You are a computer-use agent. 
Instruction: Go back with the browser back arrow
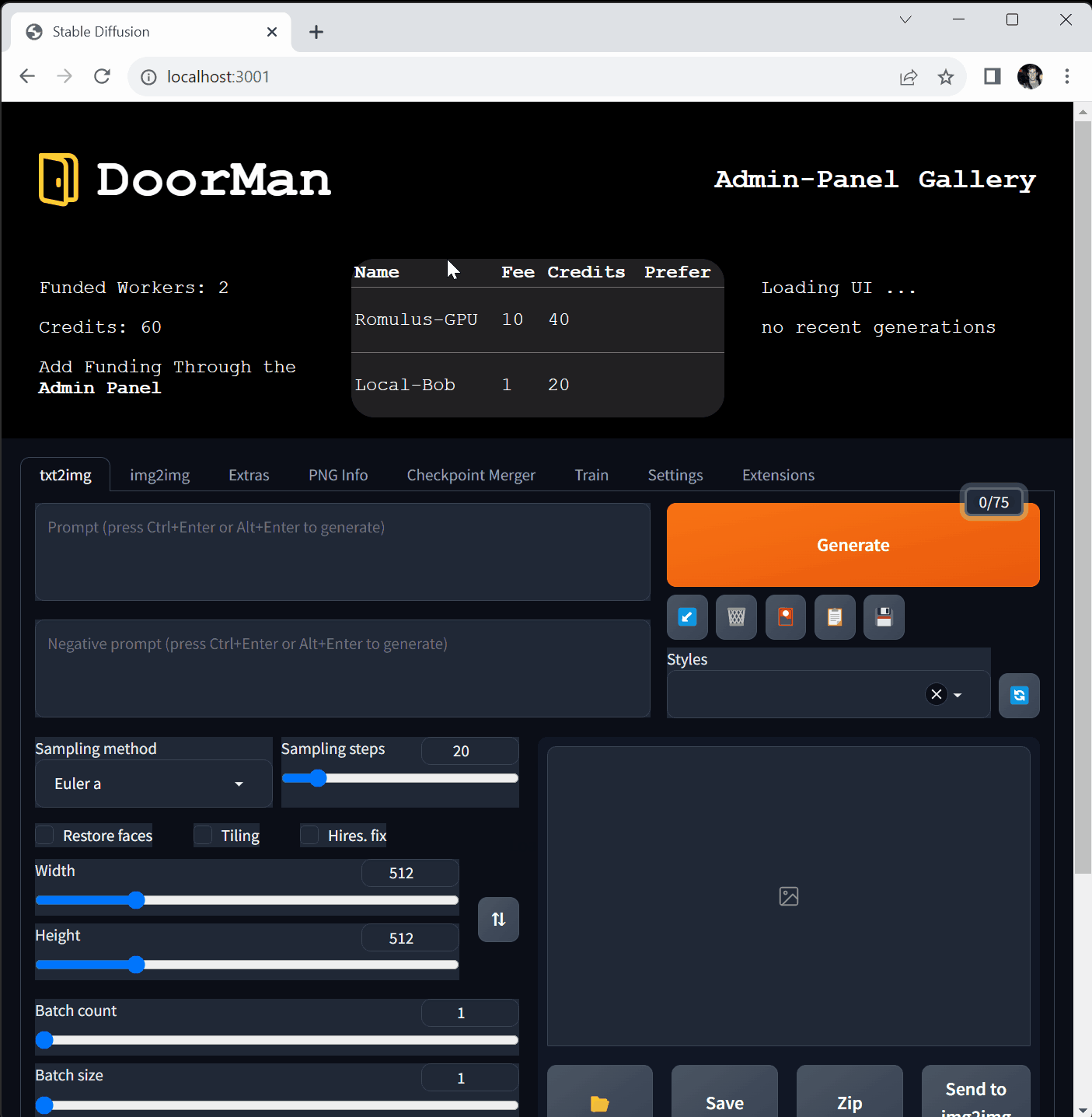click(27, 76)
